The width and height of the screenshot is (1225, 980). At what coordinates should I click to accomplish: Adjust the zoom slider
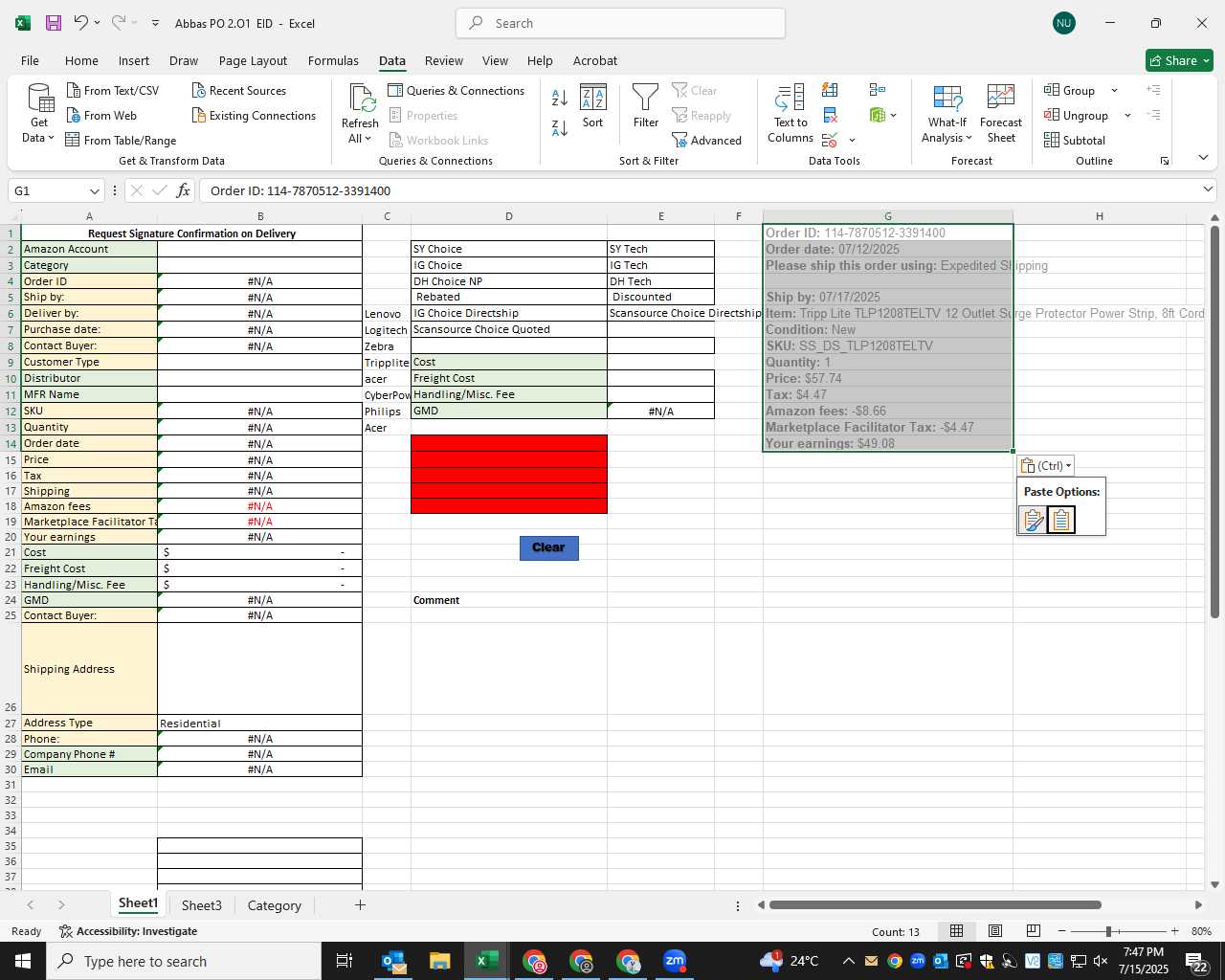tap(1108, 931)
